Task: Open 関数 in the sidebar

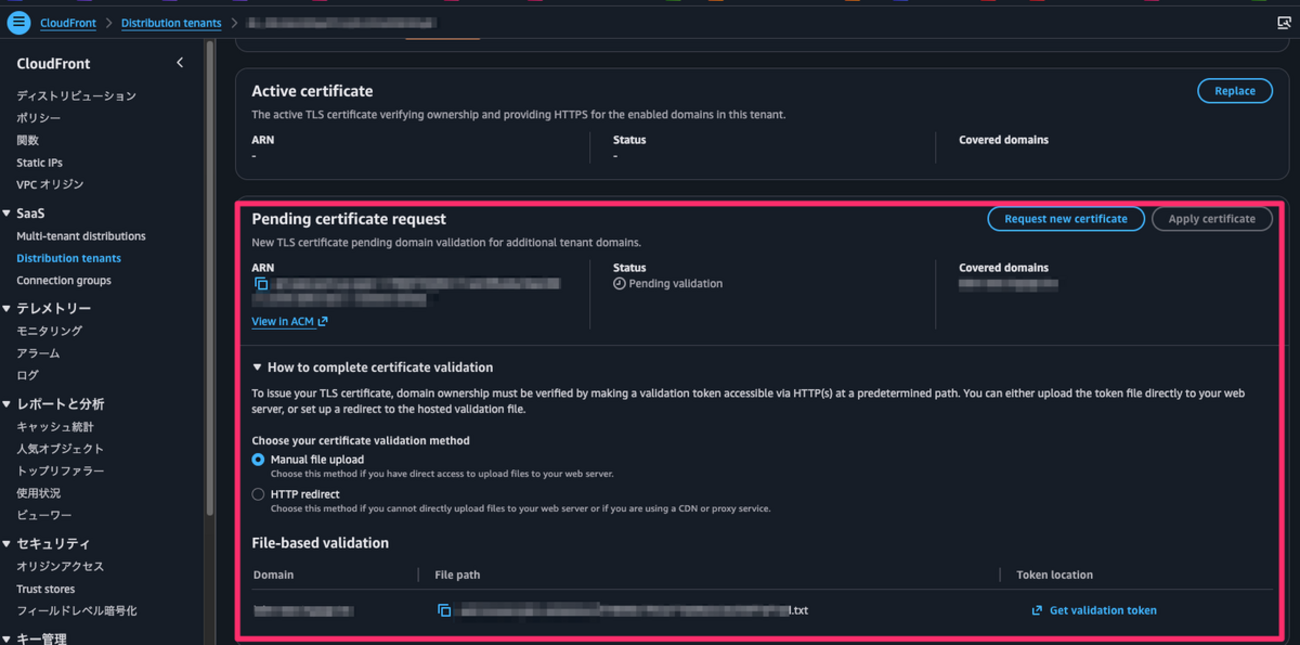Action: tap(27, 140)
